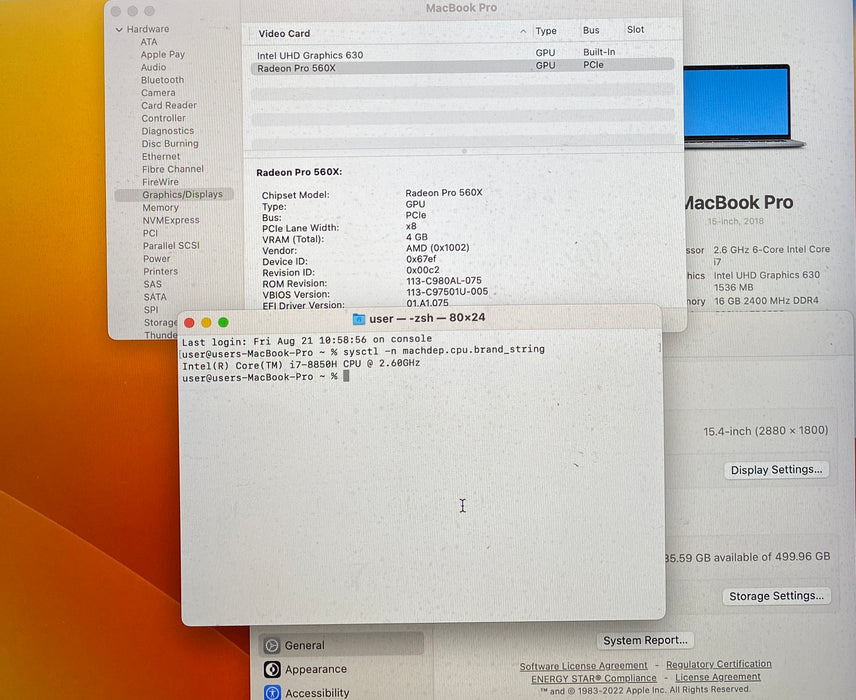
Task: Click the VRAM value 4 GB
Action: (417, 237)
